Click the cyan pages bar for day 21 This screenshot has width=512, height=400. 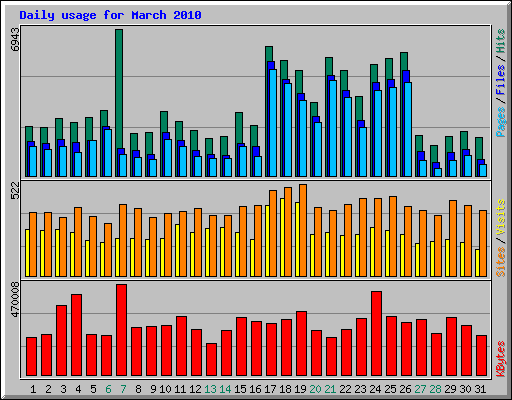333,128
